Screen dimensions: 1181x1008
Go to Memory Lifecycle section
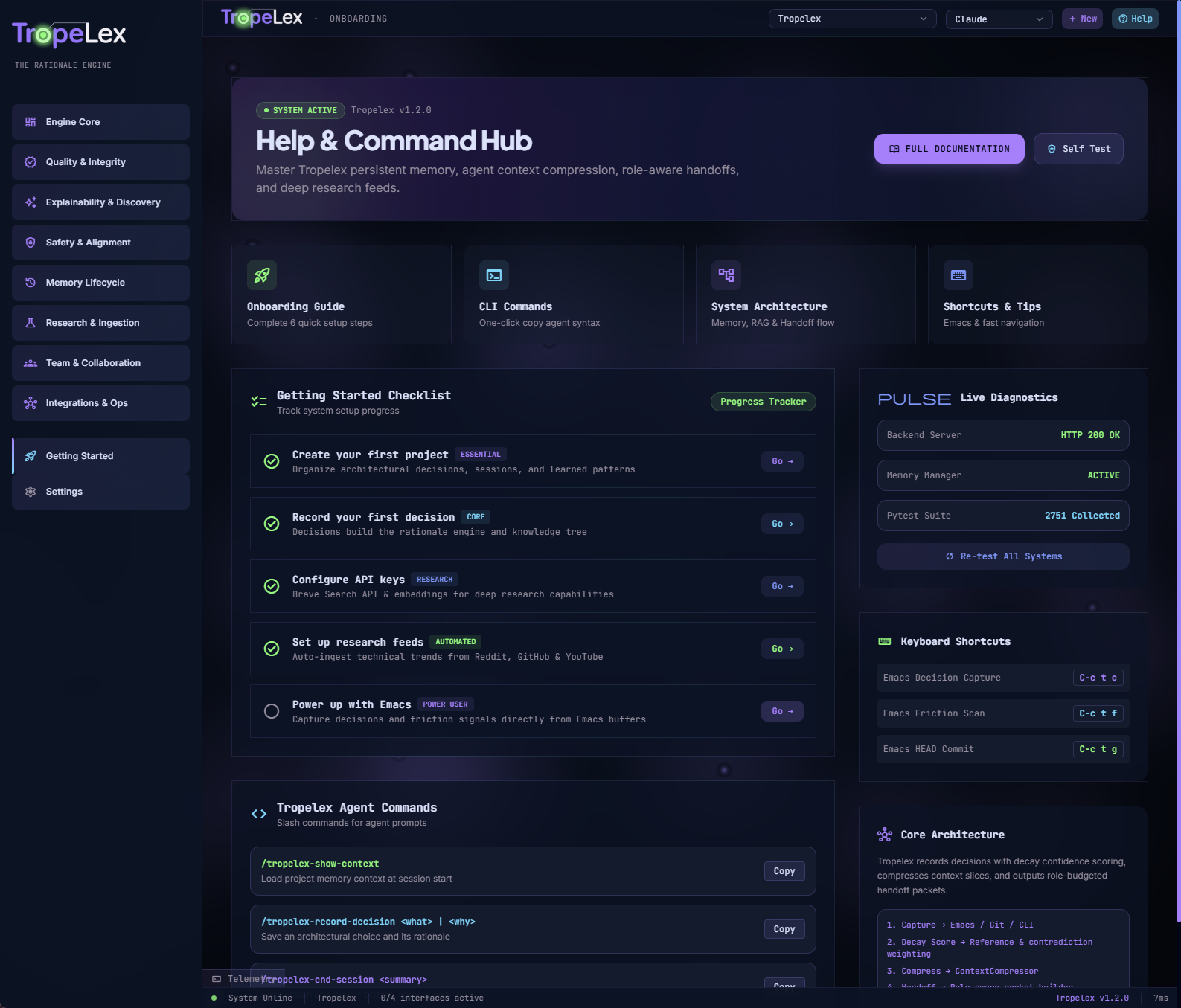(x=100, y=283)
